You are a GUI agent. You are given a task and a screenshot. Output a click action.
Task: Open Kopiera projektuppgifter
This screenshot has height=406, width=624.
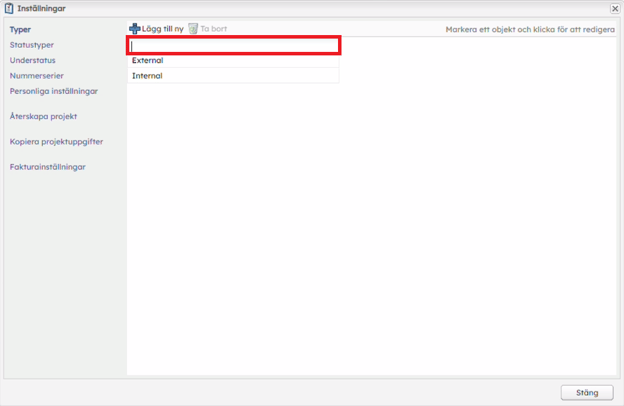[56, 142]
